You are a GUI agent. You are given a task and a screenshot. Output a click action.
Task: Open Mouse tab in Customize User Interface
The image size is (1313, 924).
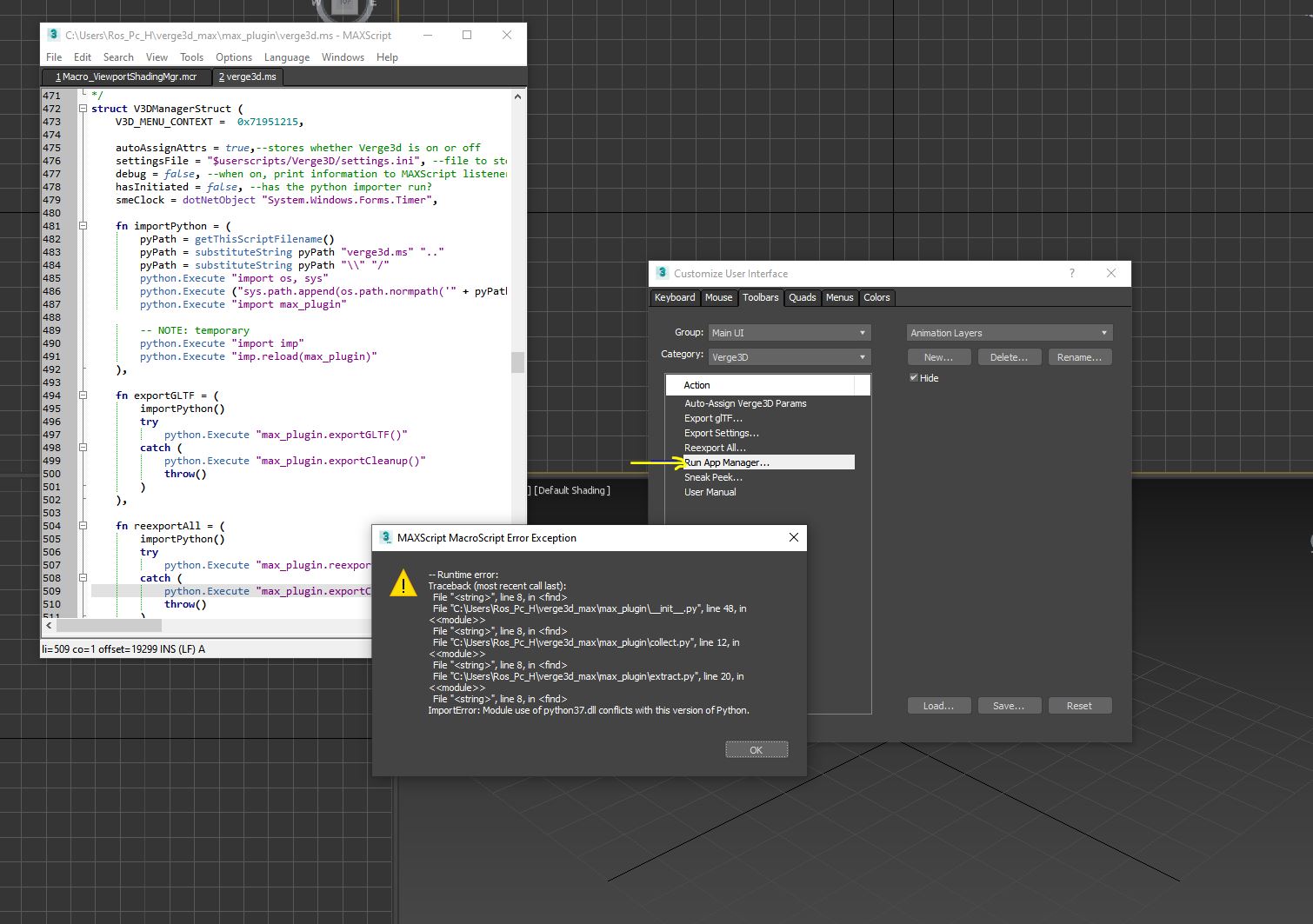[718, 297]
